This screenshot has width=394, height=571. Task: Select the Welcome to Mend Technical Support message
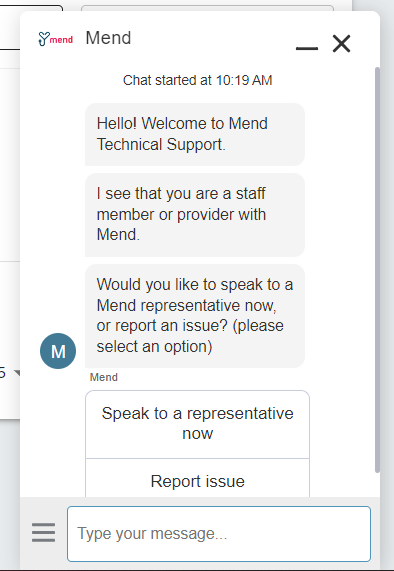point(195,134)
